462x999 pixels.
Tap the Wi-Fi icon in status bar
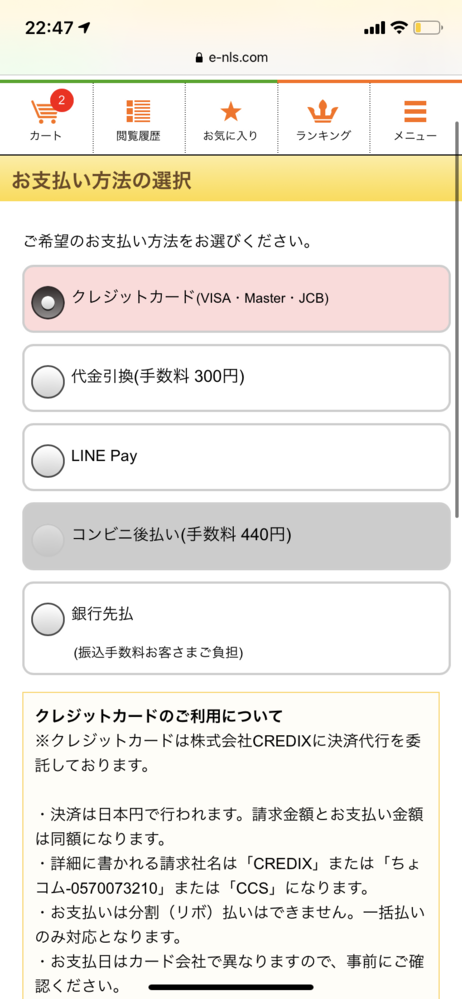pyautogui.click(x=399, y=27)
